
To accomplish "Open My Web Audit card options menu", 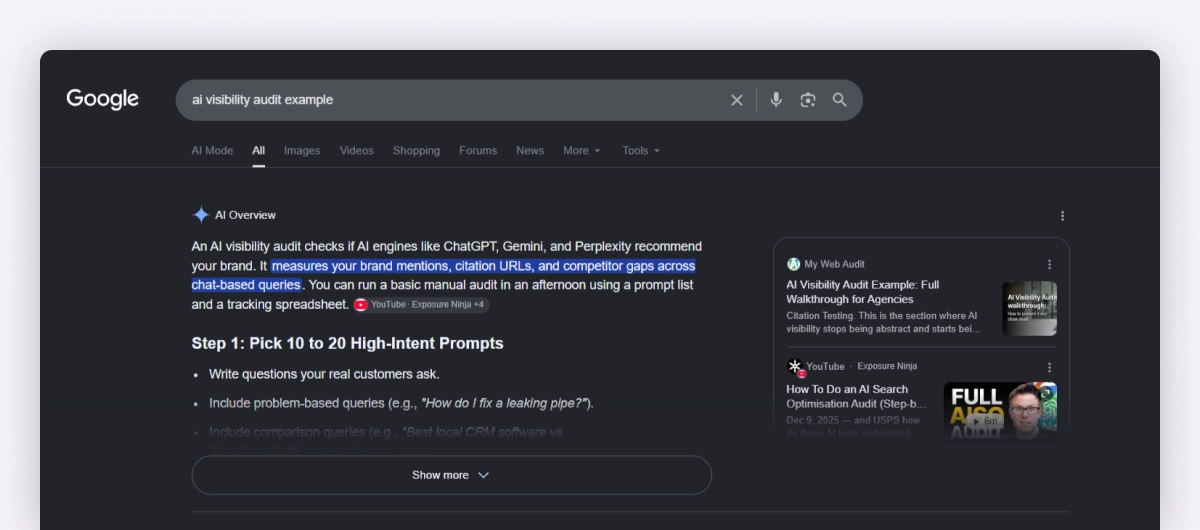I will click(x=1049, y=264).
